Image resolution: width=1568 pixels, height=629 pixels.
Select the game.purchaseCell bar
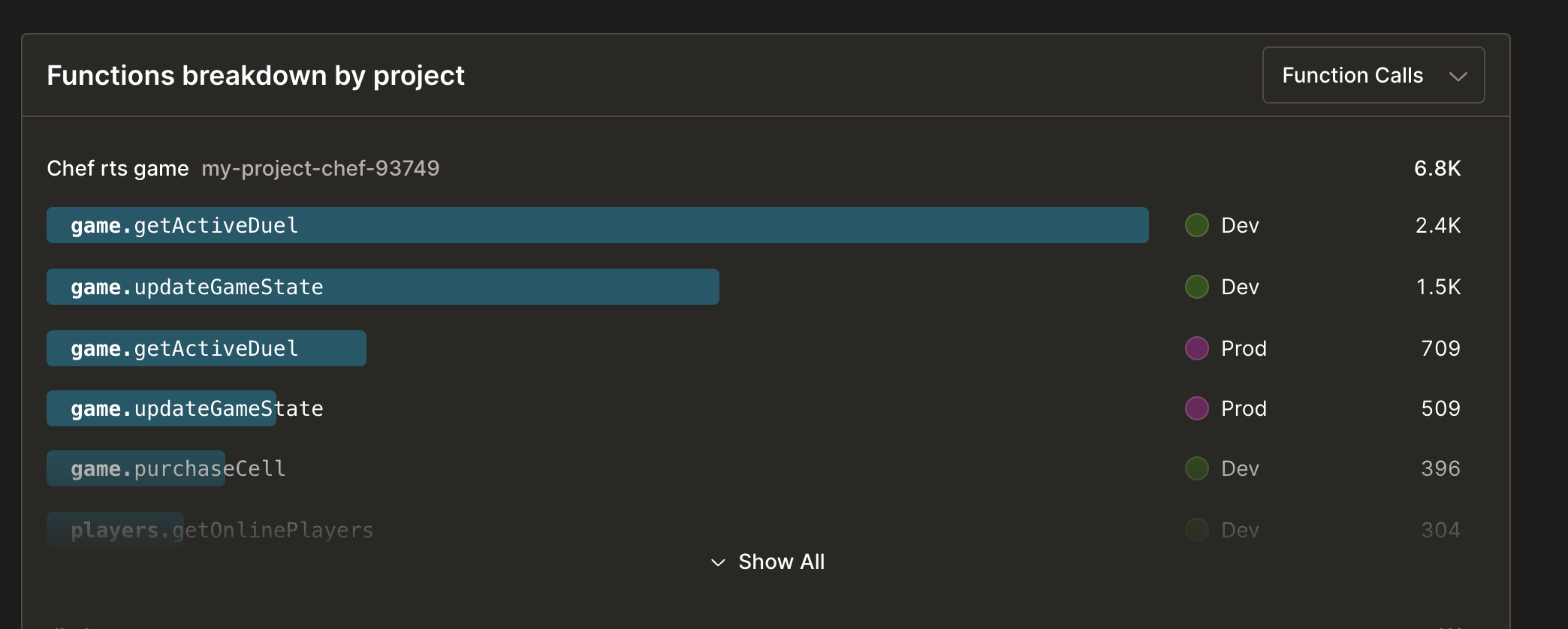click(136, 468)
